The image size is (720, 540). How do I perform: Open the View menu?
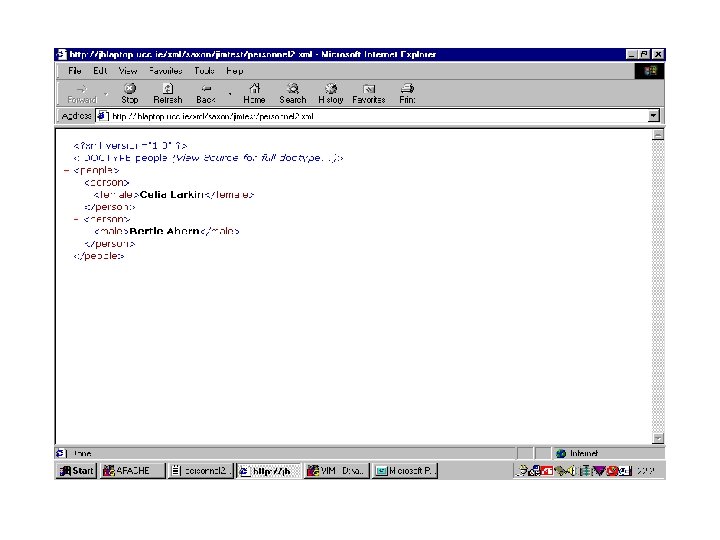pos(128,71)
